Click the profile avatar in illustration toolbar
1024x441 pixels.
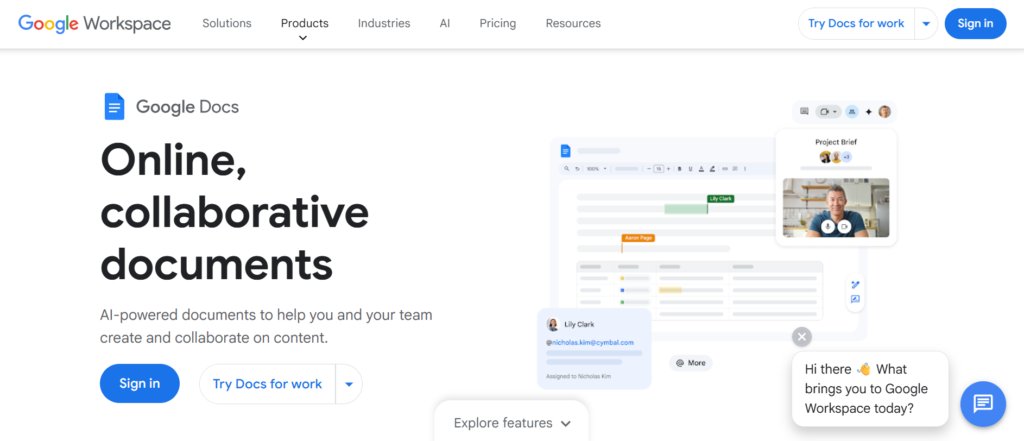click(884, 111)
